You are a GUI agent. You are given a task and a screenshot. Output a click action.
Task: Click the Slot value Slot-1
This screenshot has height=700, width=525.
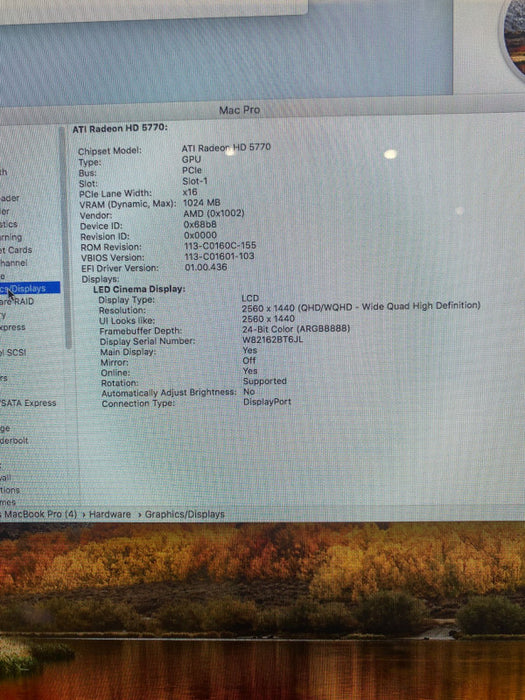pyautogui.click(x=195, y=181)
